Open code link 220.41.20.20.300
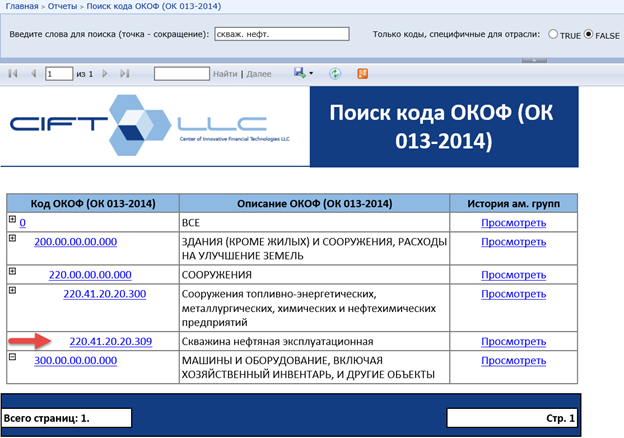This screenshot has height=438, width=624. [x=105, y=294]
